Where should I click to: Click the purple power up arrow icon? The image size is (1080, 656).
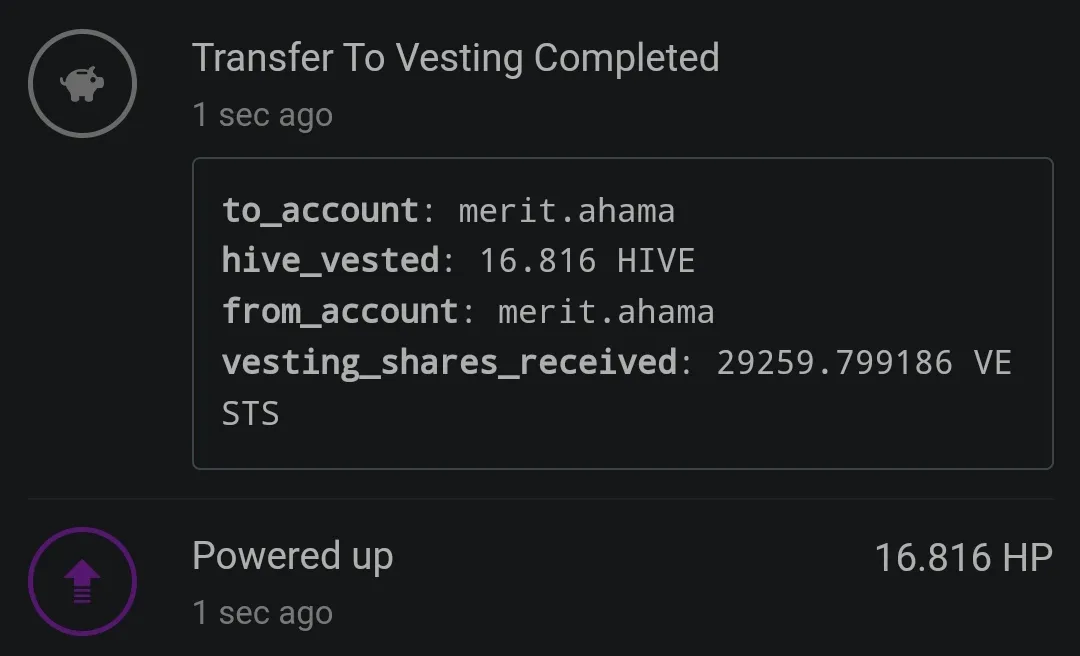click(82, 581)
